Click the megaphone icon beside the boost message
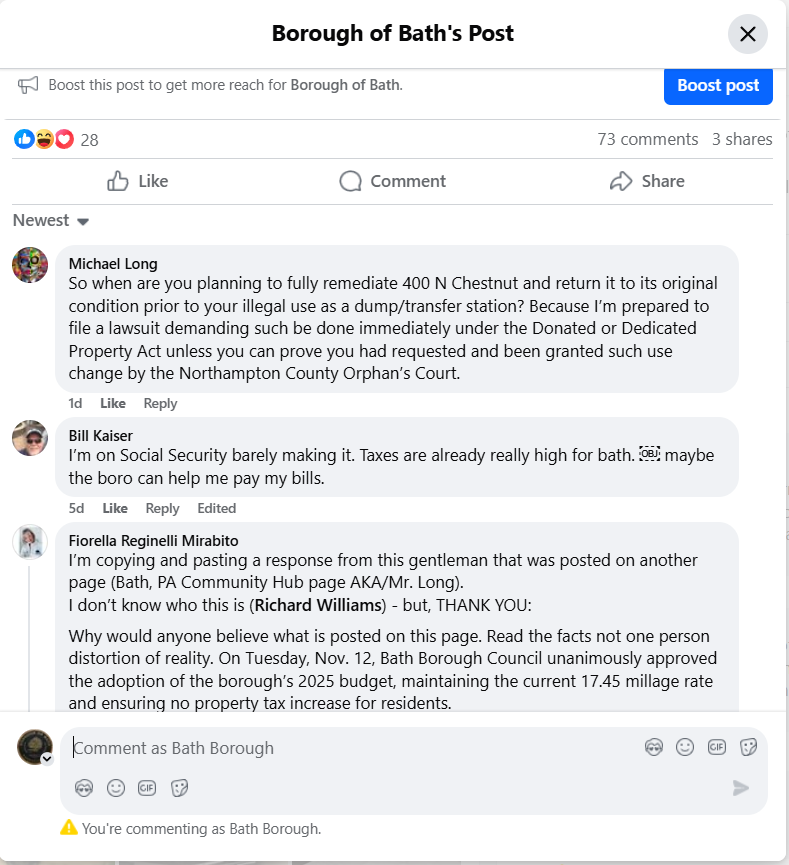The image size is (789, 865). (27, 85)
